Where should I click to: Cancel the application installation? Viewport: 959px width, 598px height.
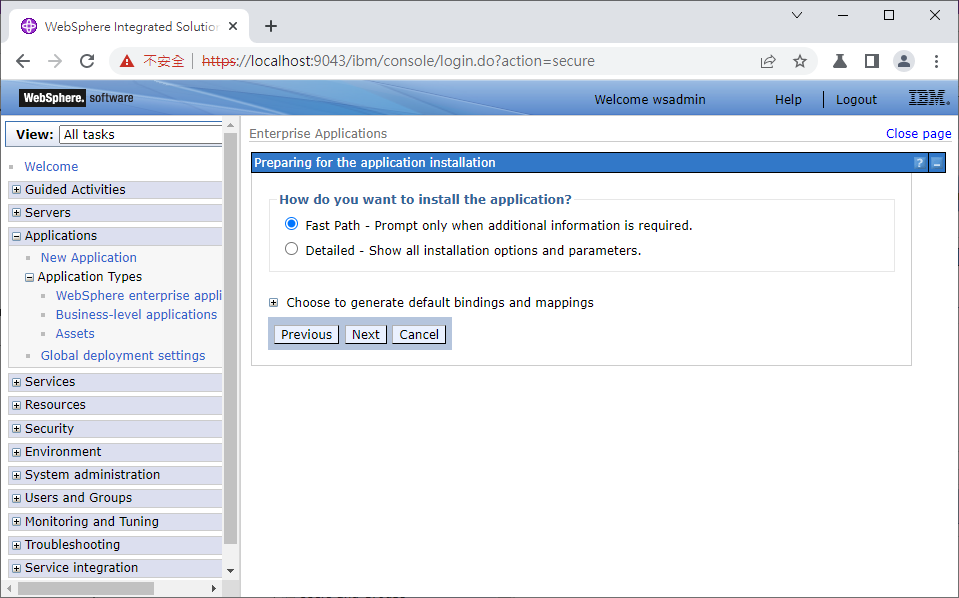tap(419, 334)
